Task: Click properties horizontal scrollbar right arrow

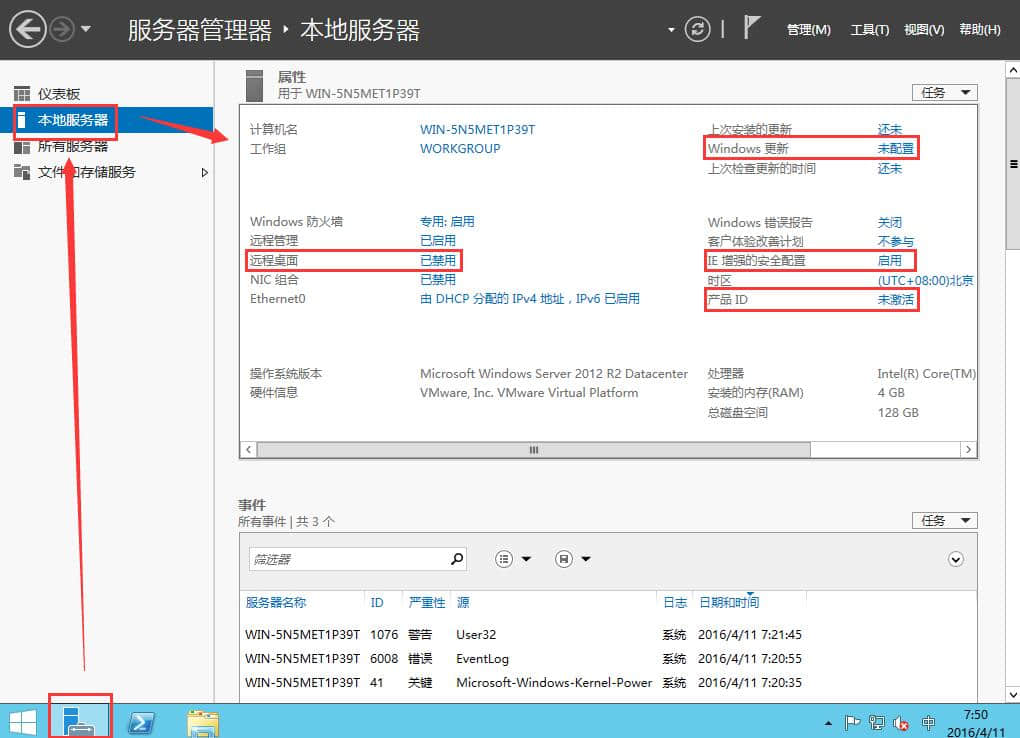Action: pos(968,450)
